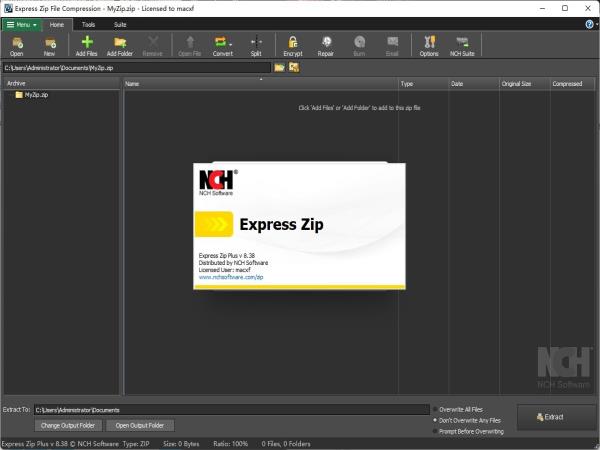Click the Open File toolbar icon
Screen dimensions: 600x450
click(x=190, y=46)
